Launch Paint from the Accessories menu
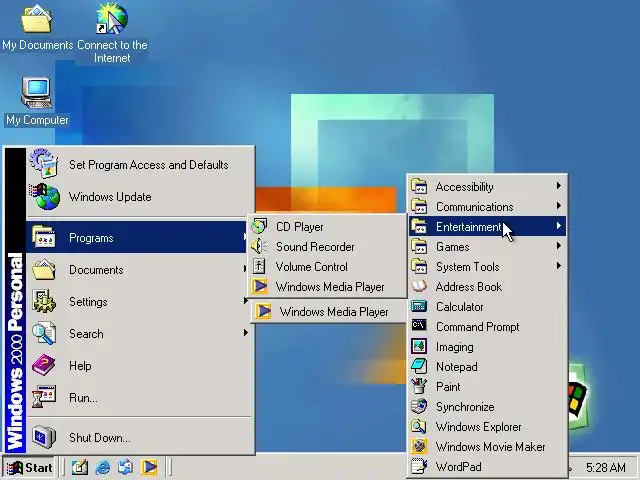This screenshot has height=480, width=640. point(487,387)
